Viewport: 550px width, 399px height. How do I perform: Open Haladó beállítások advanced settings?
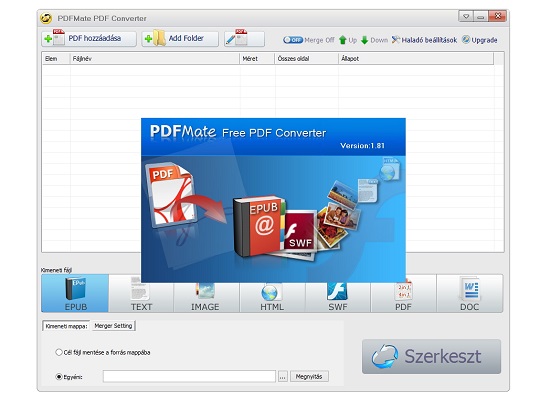pyautogui.click(x=424, y=40)
